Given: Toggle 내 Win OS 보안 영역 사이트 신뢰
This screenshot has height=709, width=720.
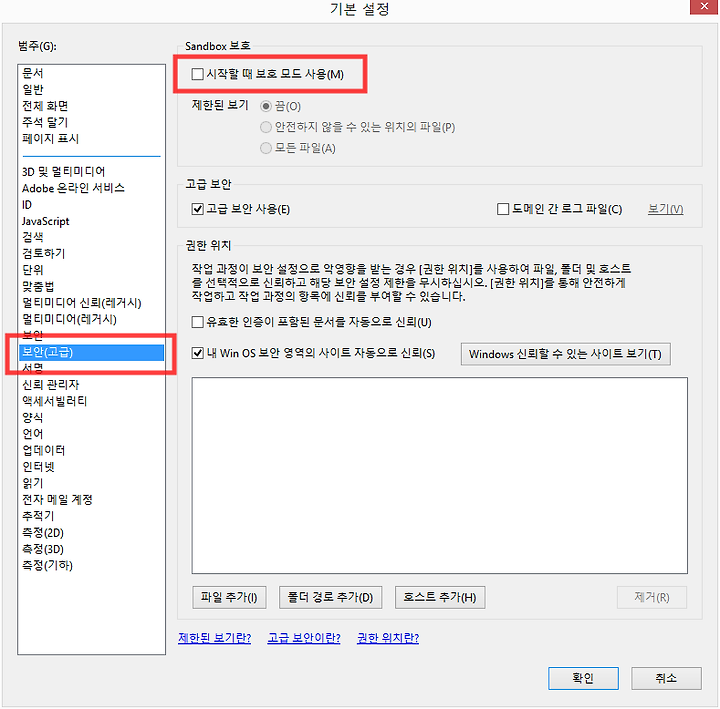Looking at the screenshot, I should coord(197,353).
